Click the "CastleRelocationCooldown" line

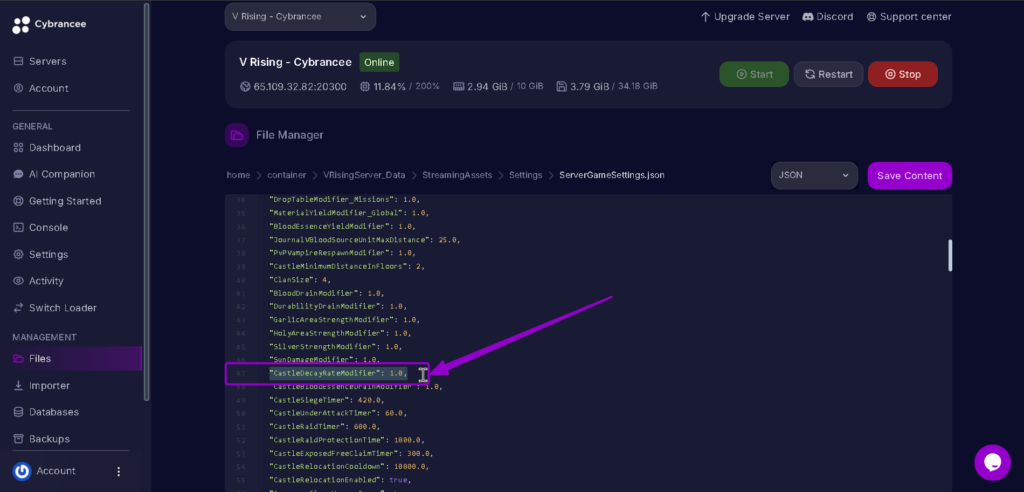tap(348, 467)
